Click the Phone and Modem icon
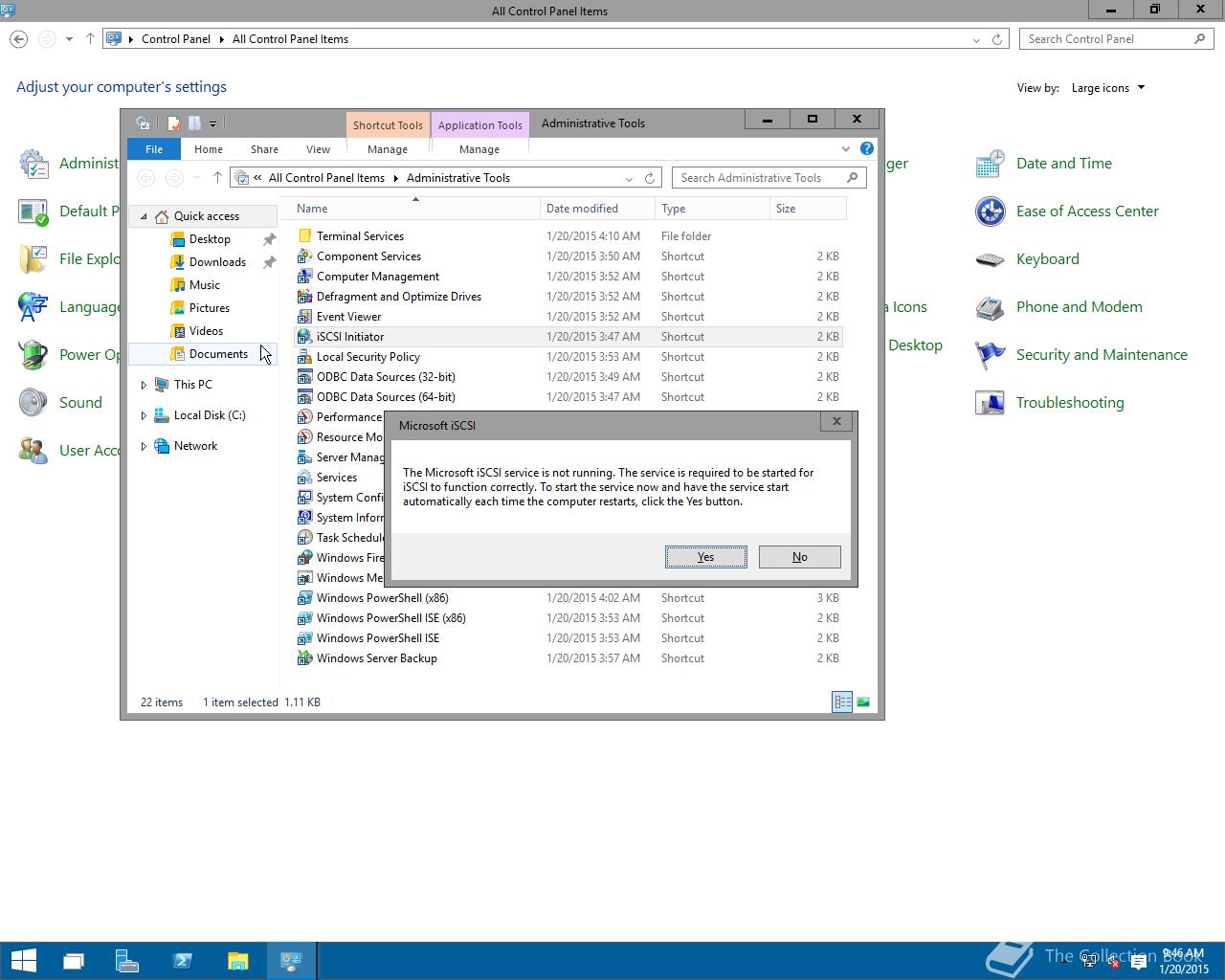 click(990, 307)
